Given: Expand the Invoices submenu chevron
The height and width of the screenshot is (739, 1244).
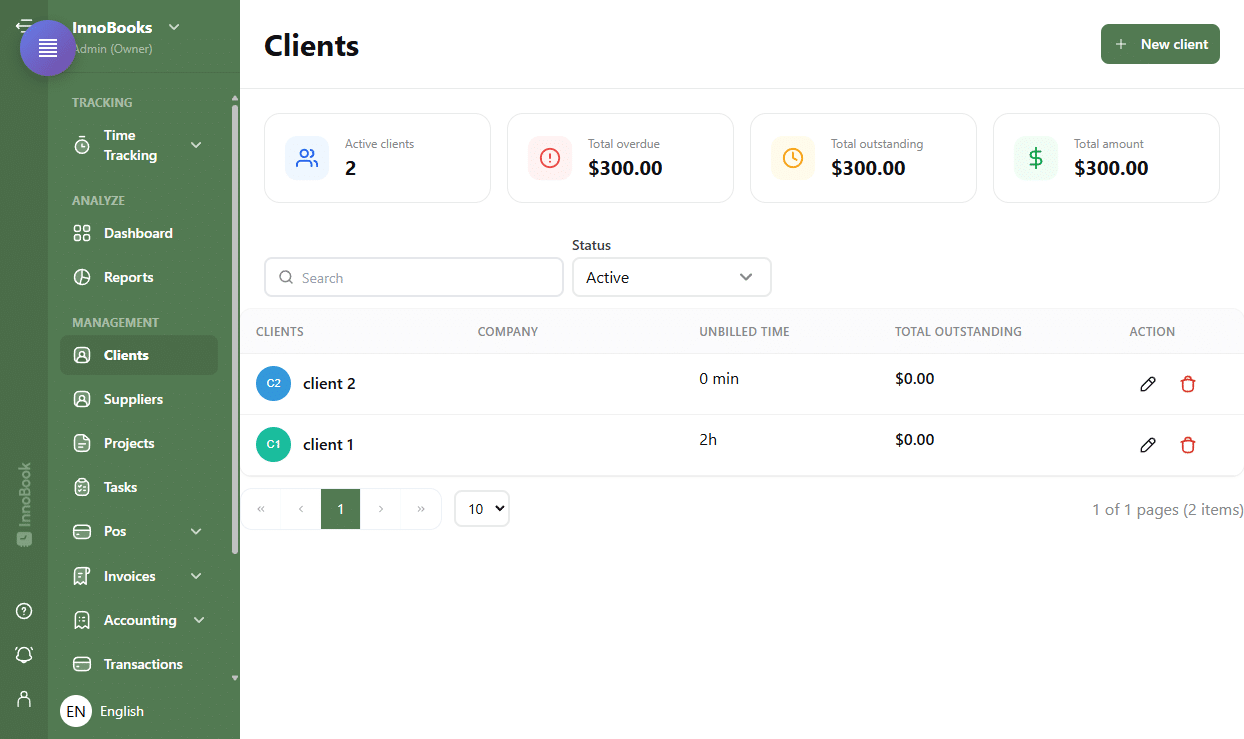Looking at the screenshot, I should pyautogui.click(x=196, y=576).
